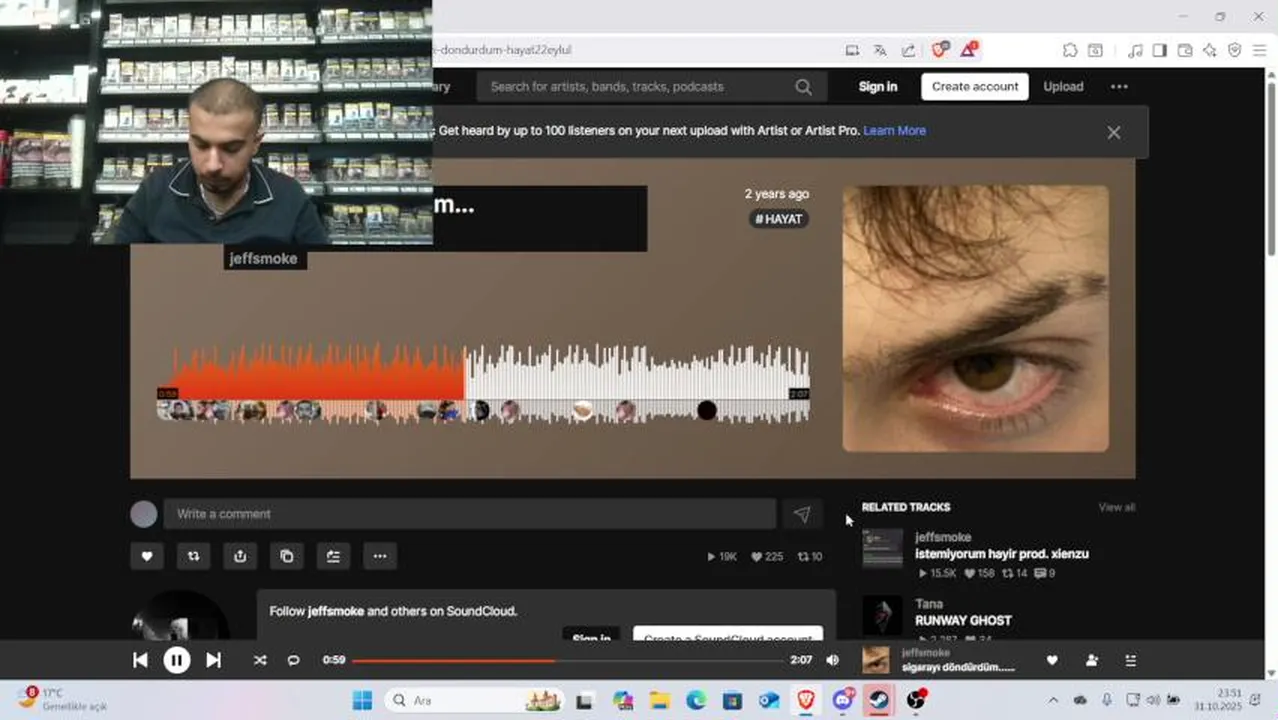Viewport: 1278px width, 720px height.
Task: Like the current track in player bar
Action: 1052,660
